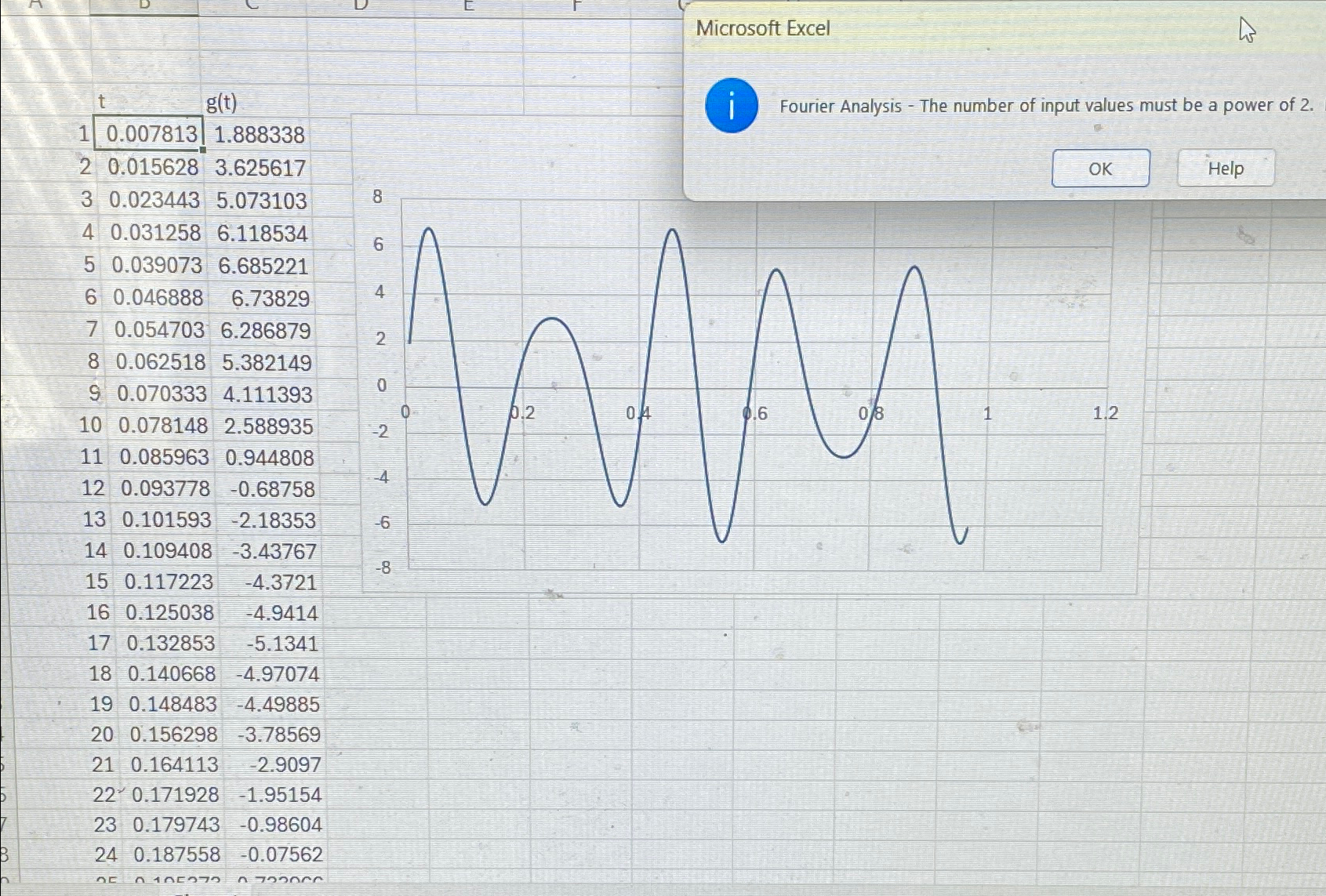Viewport: 1326px width, 896px height.
Task: Select cell with value -0.98604
Action: pyautogui.click(x=280, y=825)
